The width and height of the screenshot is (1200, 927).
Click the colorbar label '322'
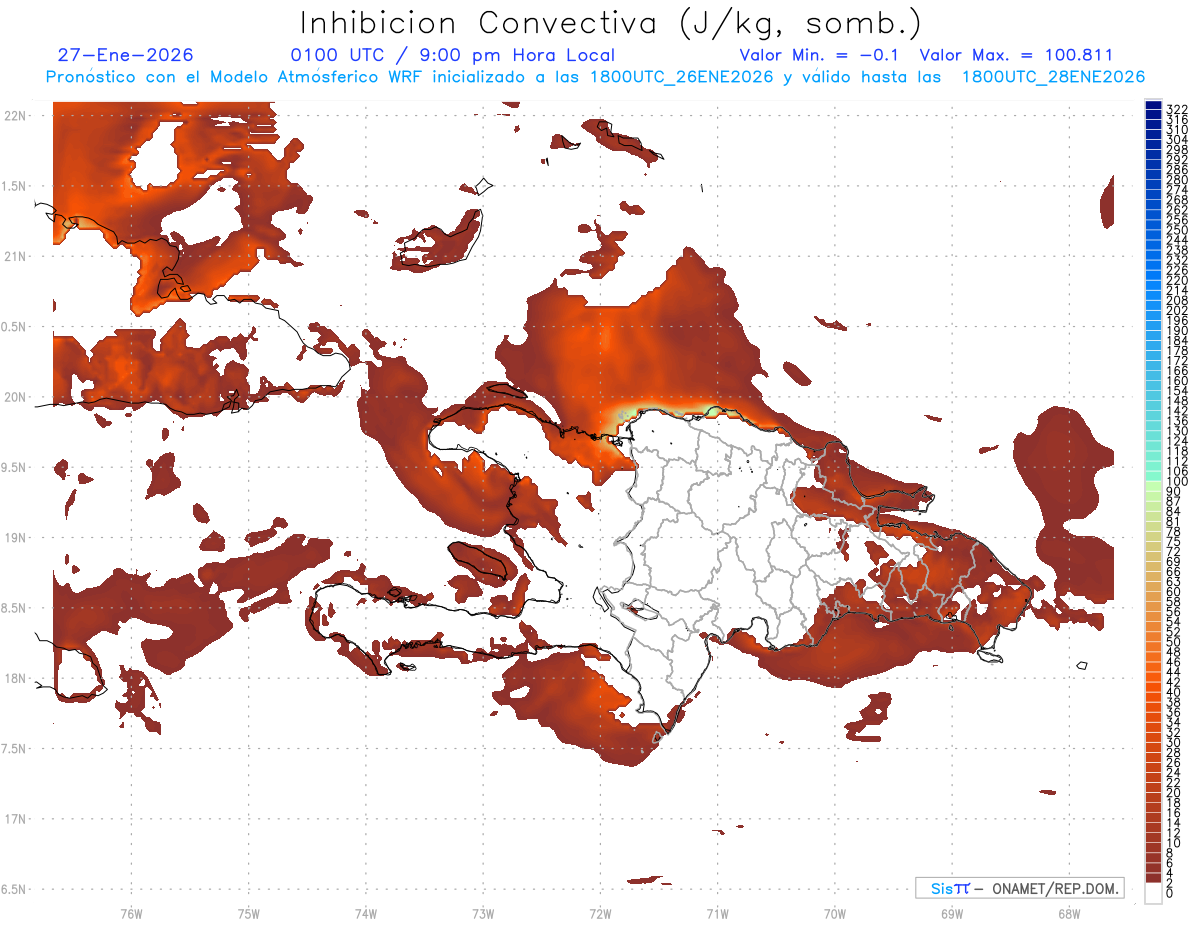1177,108
